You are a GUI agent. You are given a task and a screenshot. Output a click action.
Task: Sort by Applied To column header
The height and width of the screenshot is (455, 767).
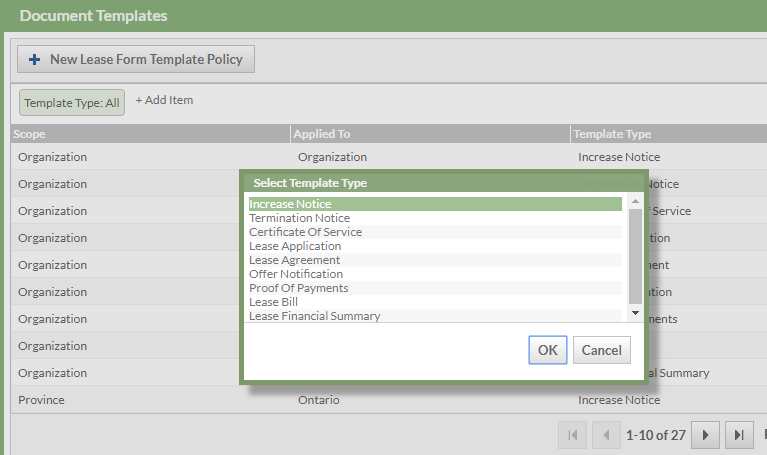click(321, 134)
